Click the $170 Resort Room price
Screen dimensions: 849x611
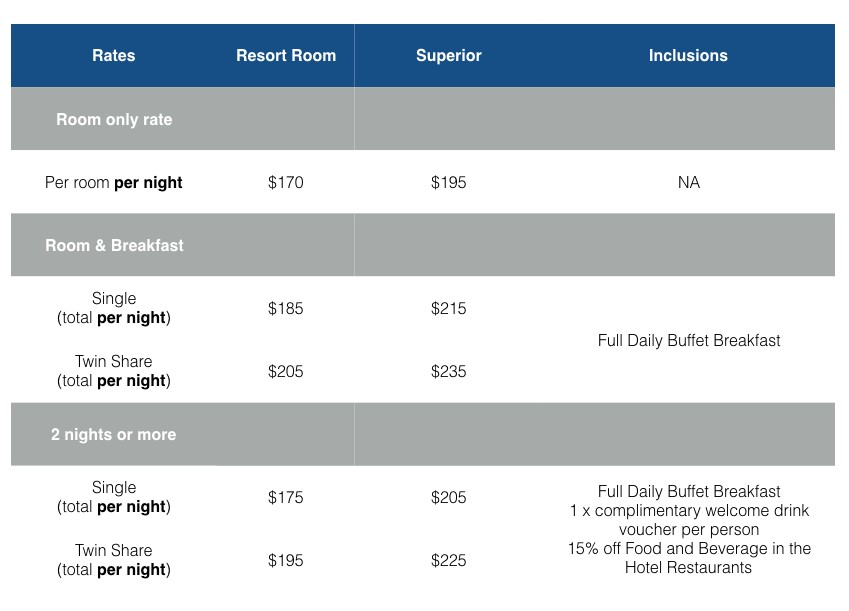[285, 183]
